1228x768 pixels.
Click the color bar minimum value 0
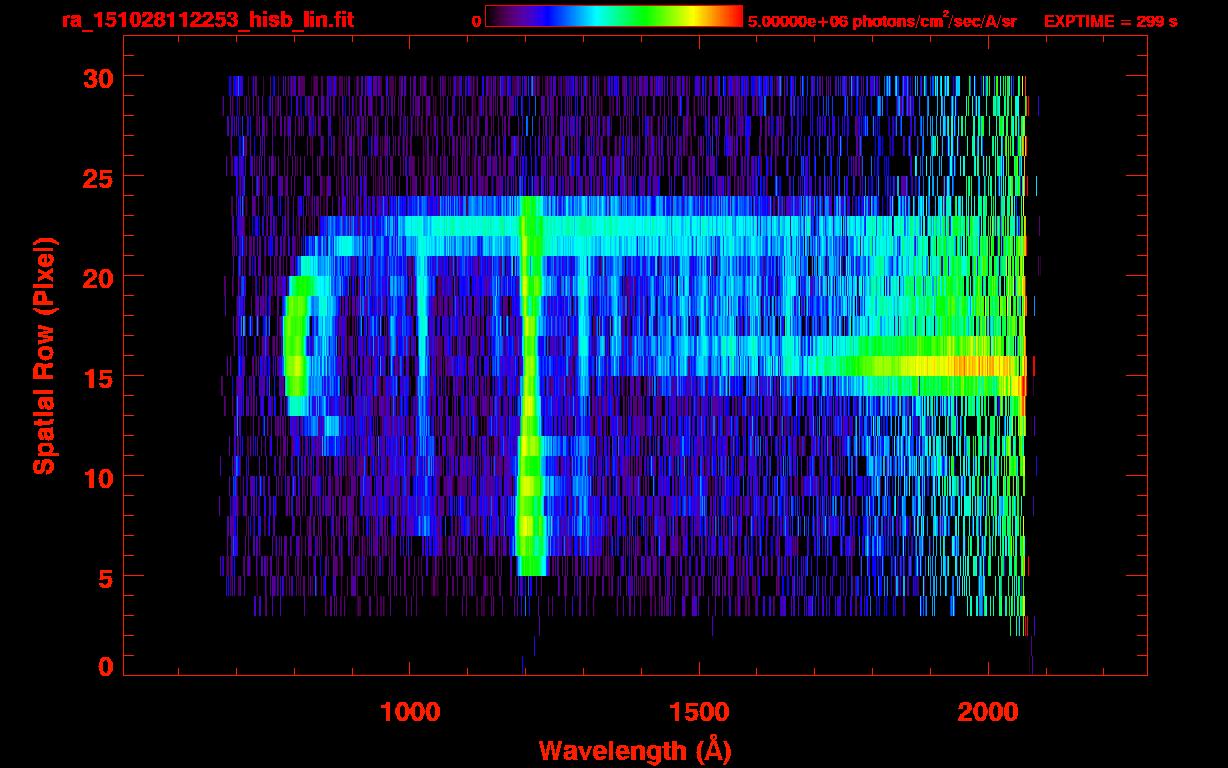pos(476,21)
